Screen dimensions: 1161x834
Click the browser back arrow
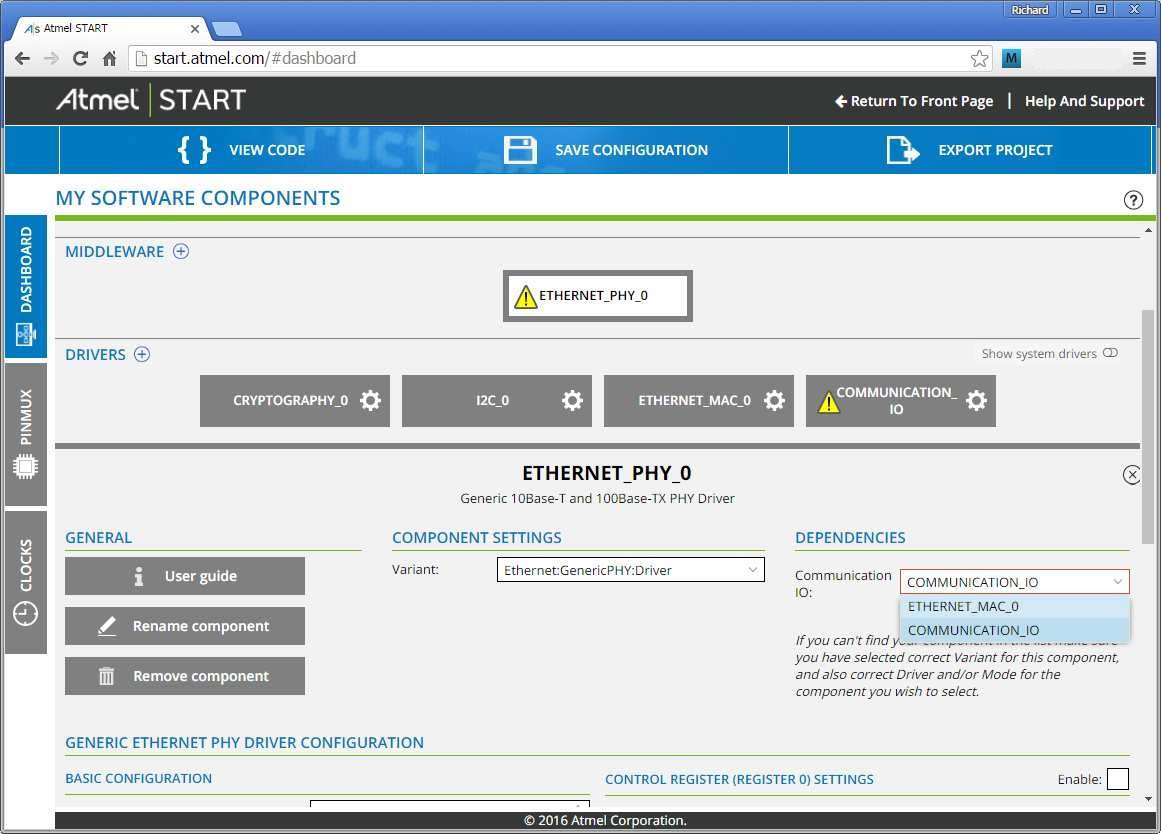click(22, 59)
